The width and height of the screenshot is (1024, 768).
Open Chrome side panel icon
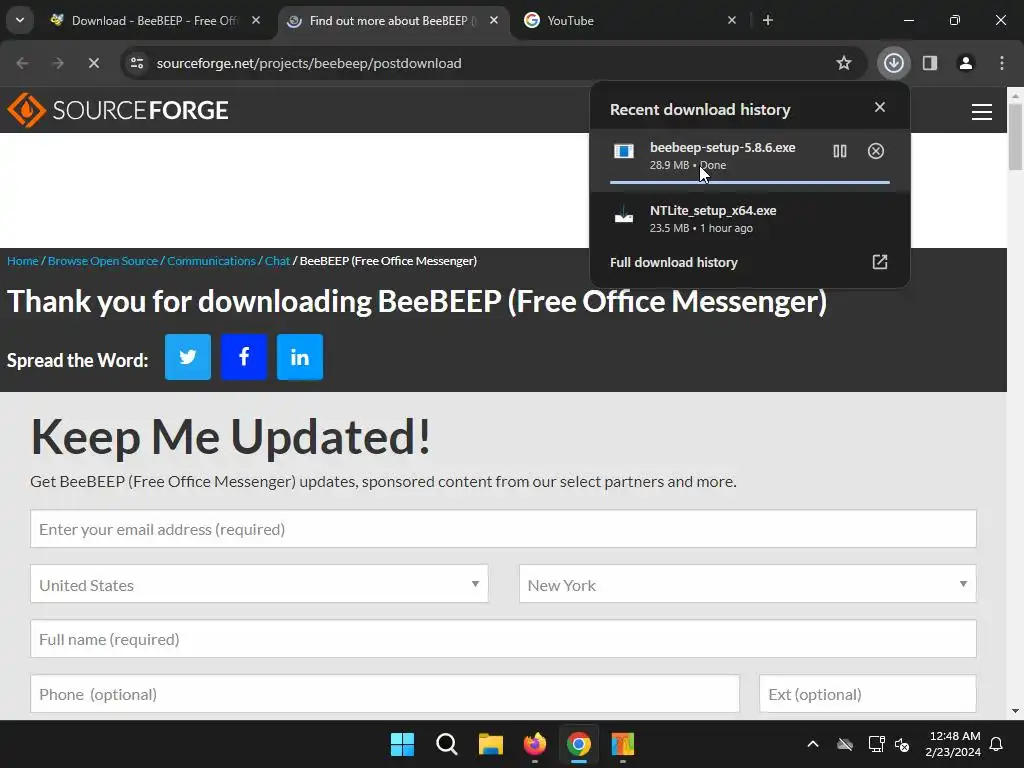pos(929,63)
